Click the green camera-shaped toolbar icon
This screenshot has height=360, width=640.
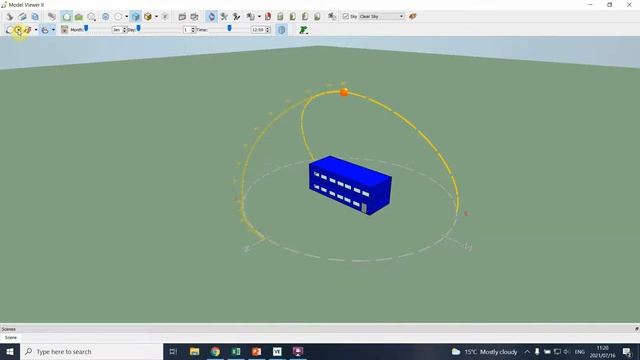point(79,17)
